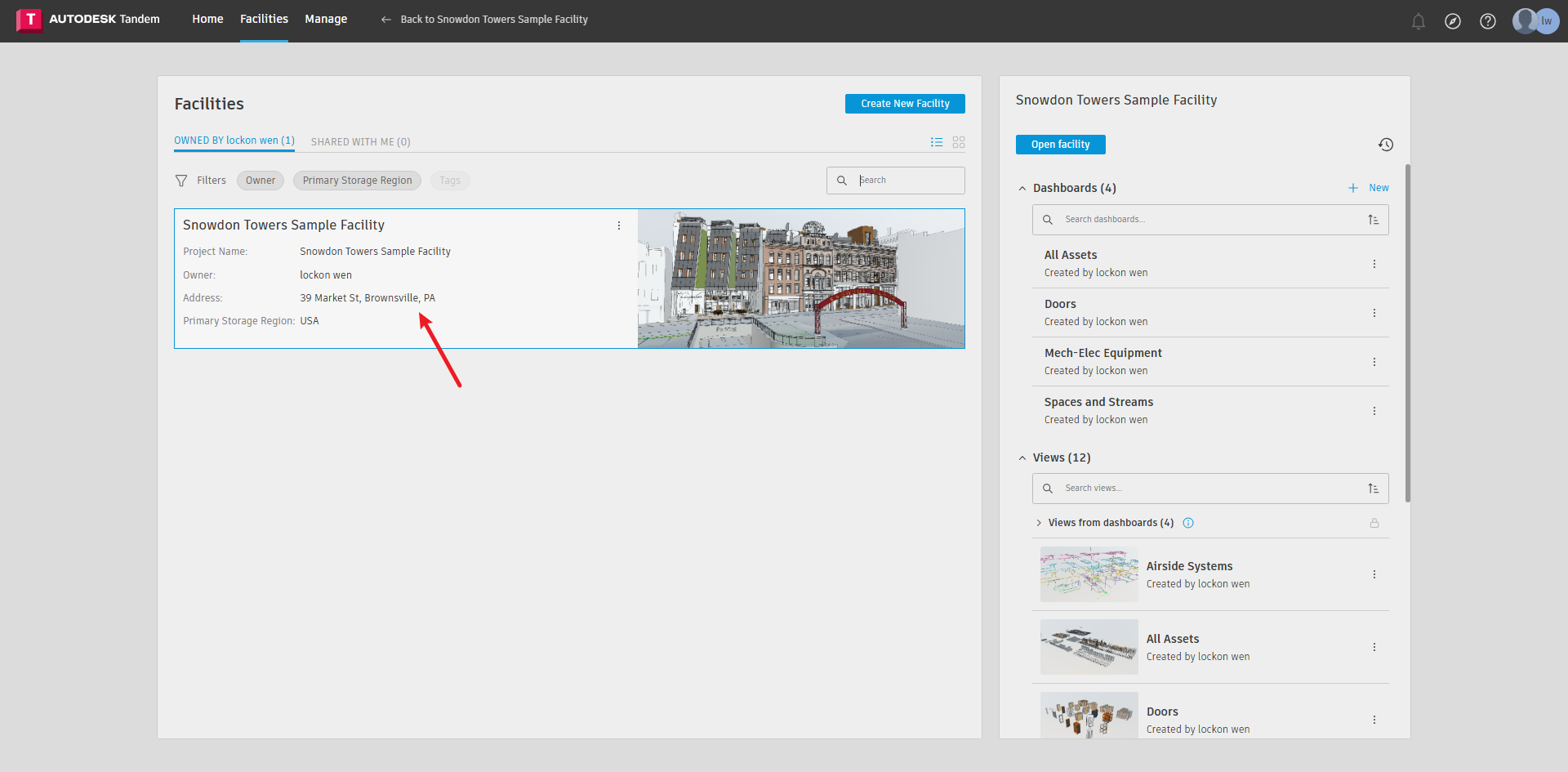This screenshot has height=772, width=1568.
Task: Click the Snowdon Towers building thumbnail
Action: [x=801, y=279]
